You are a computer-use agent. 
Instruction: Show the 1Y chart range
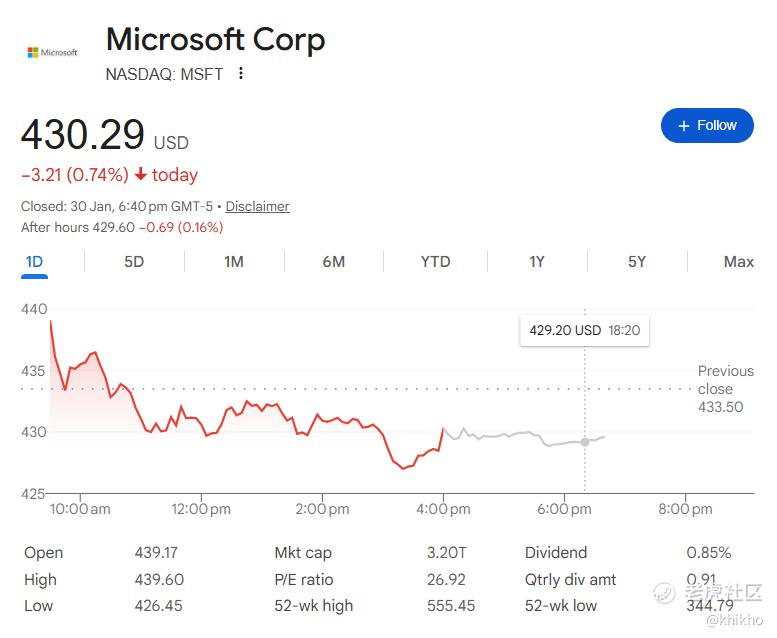(x=537, y=262)
